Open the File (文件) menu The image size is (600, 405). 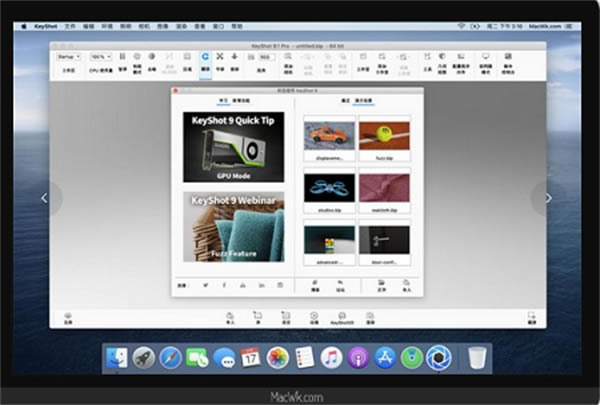click(x=70, y=26)
